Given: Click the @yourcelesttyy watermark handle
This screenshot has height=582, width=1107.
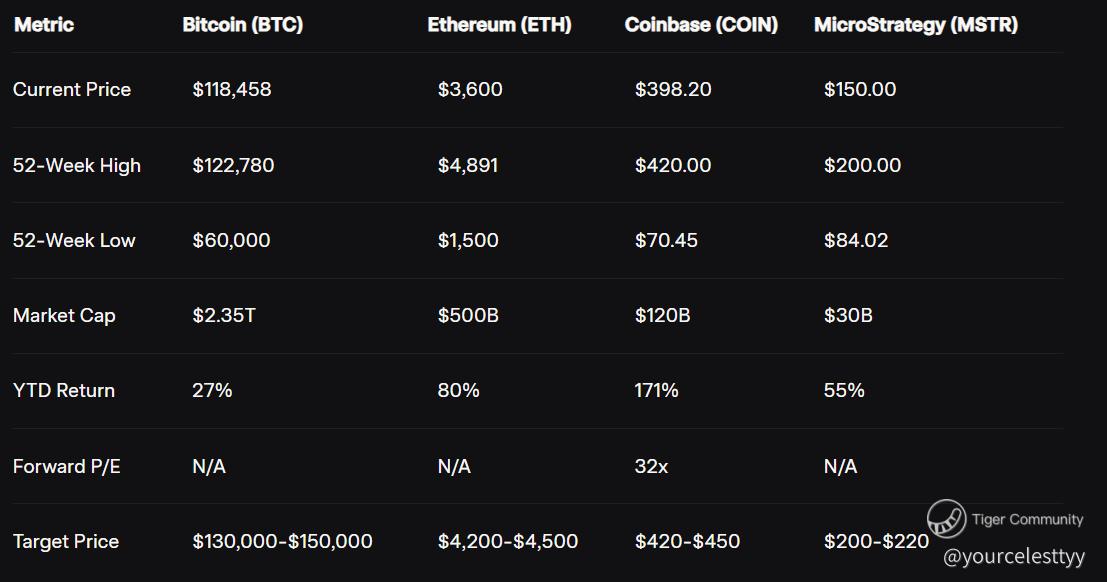Looking at the screenshot, I should [1014, 556].
